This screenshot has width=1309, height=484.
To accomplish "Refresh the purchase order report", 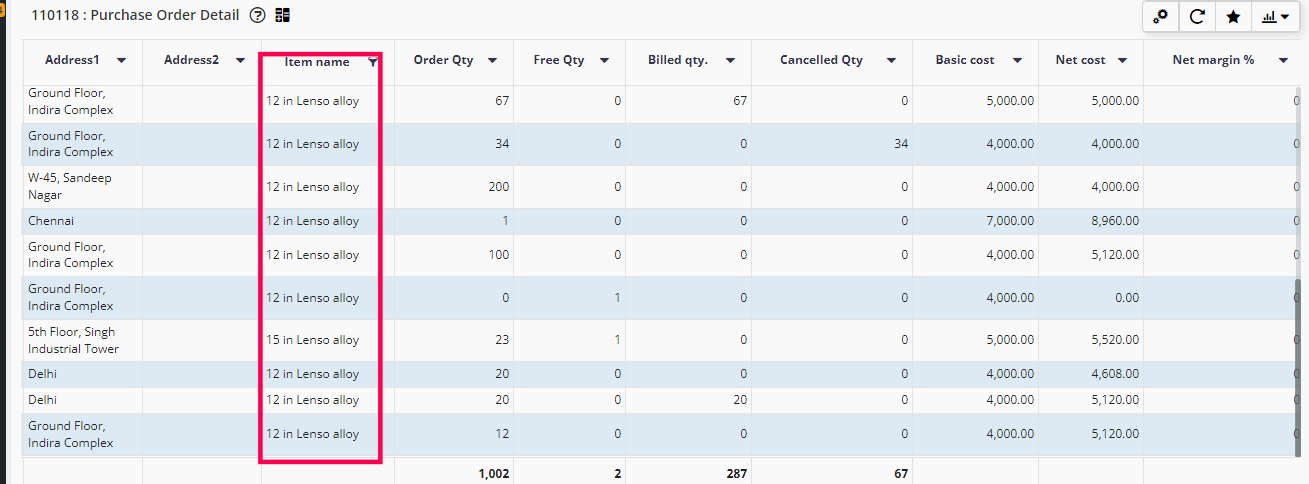I will click(x=1197, y=17).
